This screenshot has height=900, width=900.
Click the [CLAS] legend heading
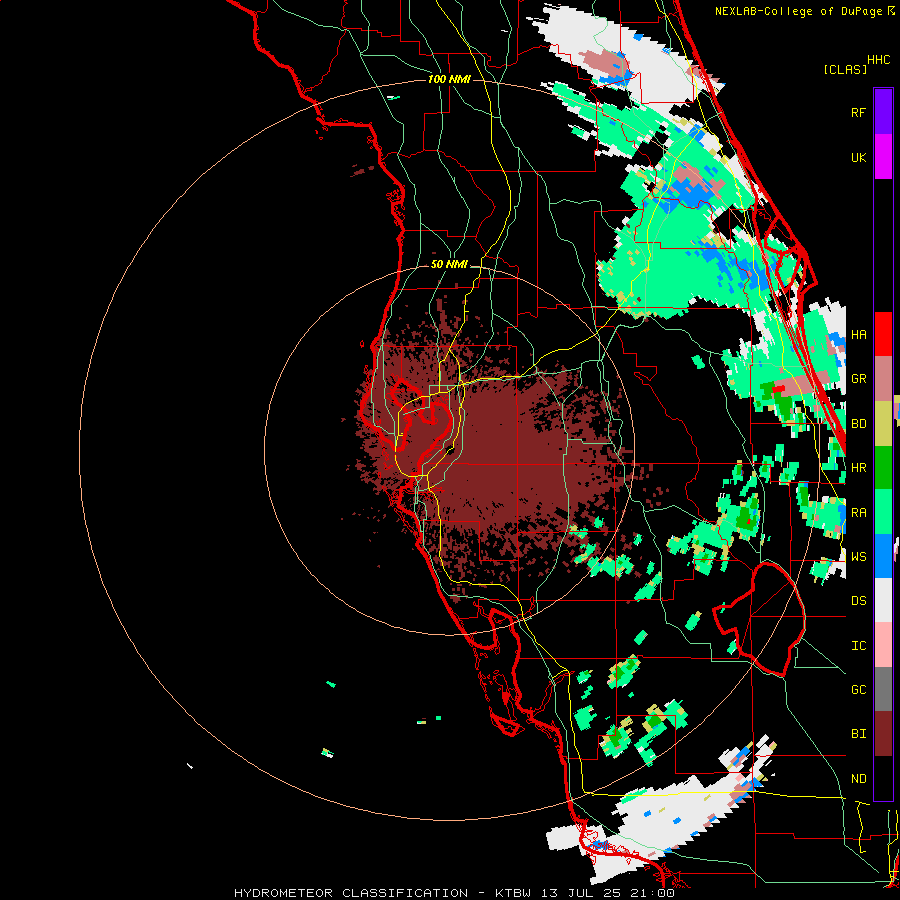pos(845,69)
